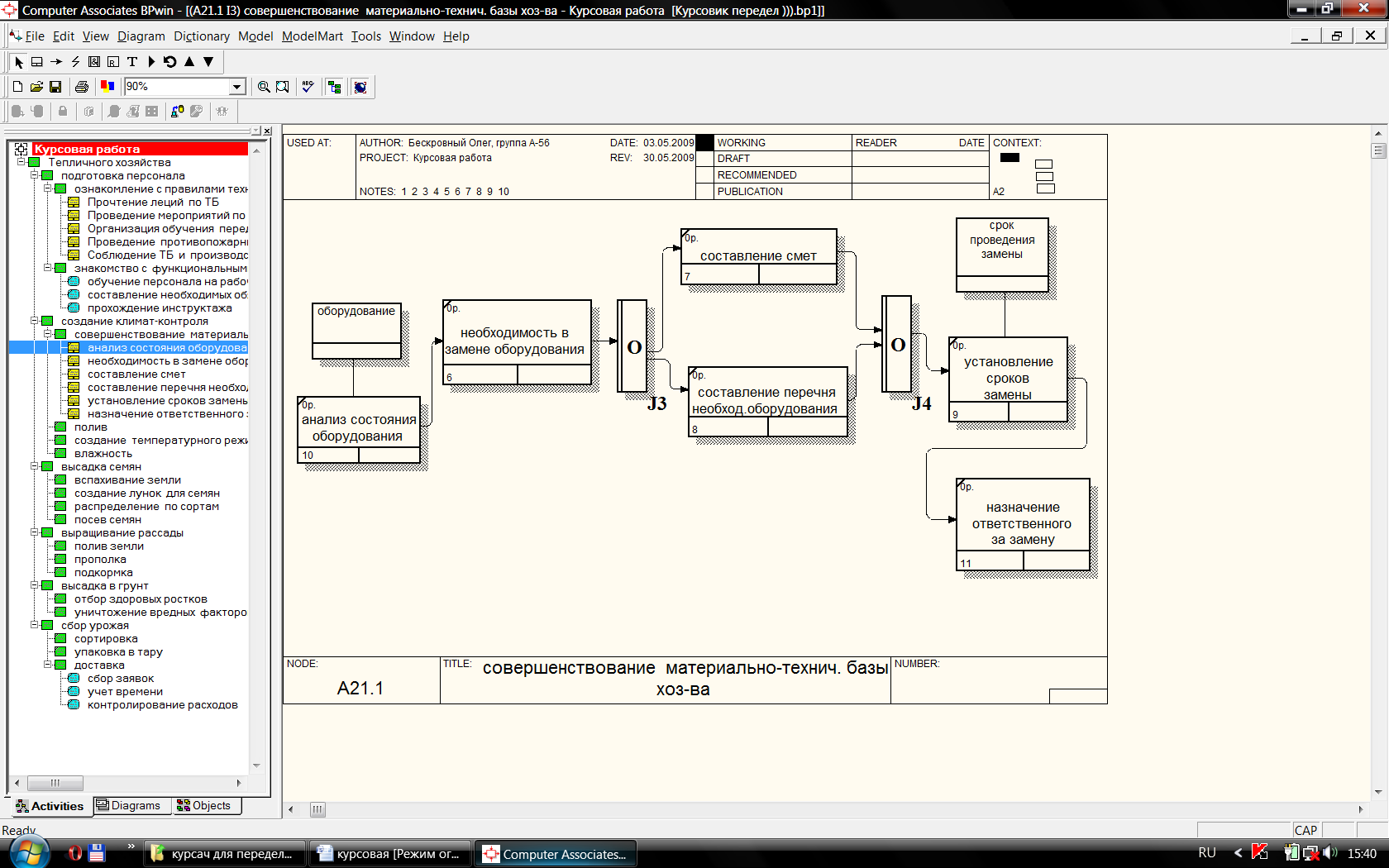Select the Squiggle lightning tool
Image resolution: width=1389 pixels, height=868 pixels.
pos(75,62)
